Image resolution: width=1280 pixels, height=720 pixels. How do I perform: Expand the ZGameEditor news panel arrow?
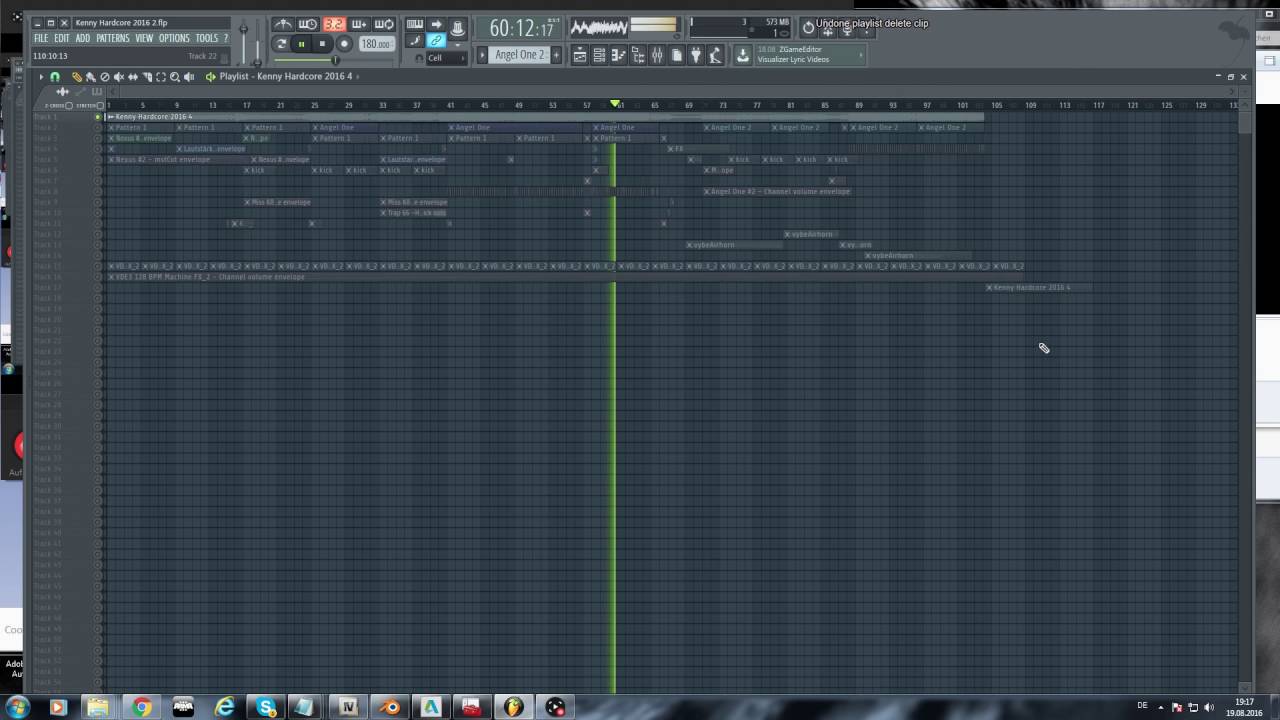pyautogui.click(x=861, y=55)
